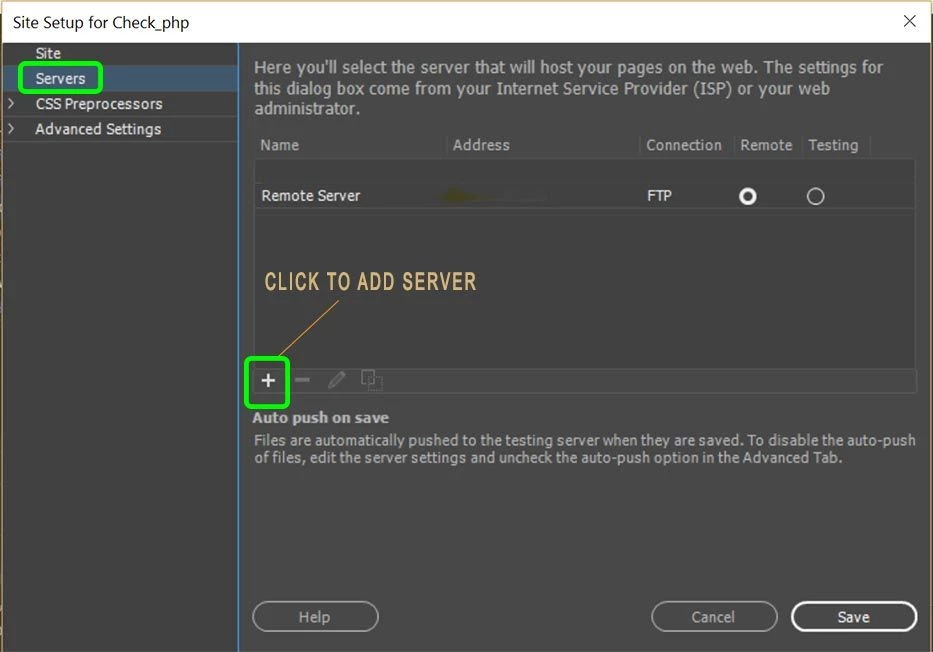Screen dimensions: 933x652
Task: Expand CSS Preprocessors category
Action: pos(11,104)
